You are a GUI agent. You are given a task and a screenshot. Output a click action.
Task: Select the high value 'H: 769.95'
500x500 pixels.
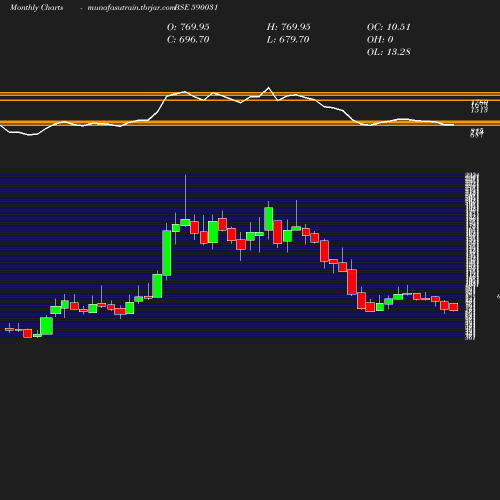(x=289, y=27)
